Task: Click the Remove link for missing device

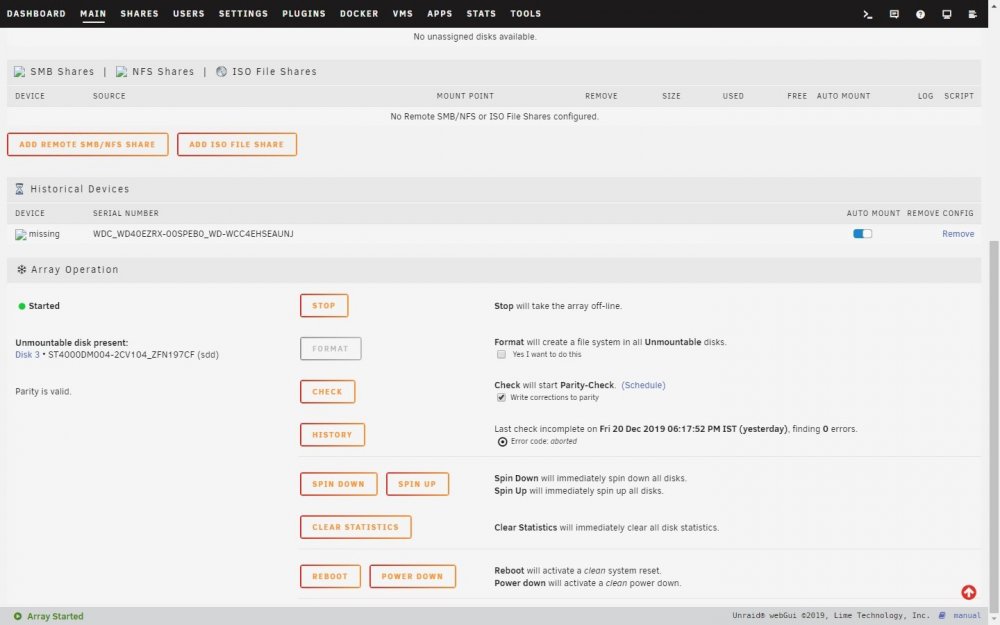Action: (958, 234)
